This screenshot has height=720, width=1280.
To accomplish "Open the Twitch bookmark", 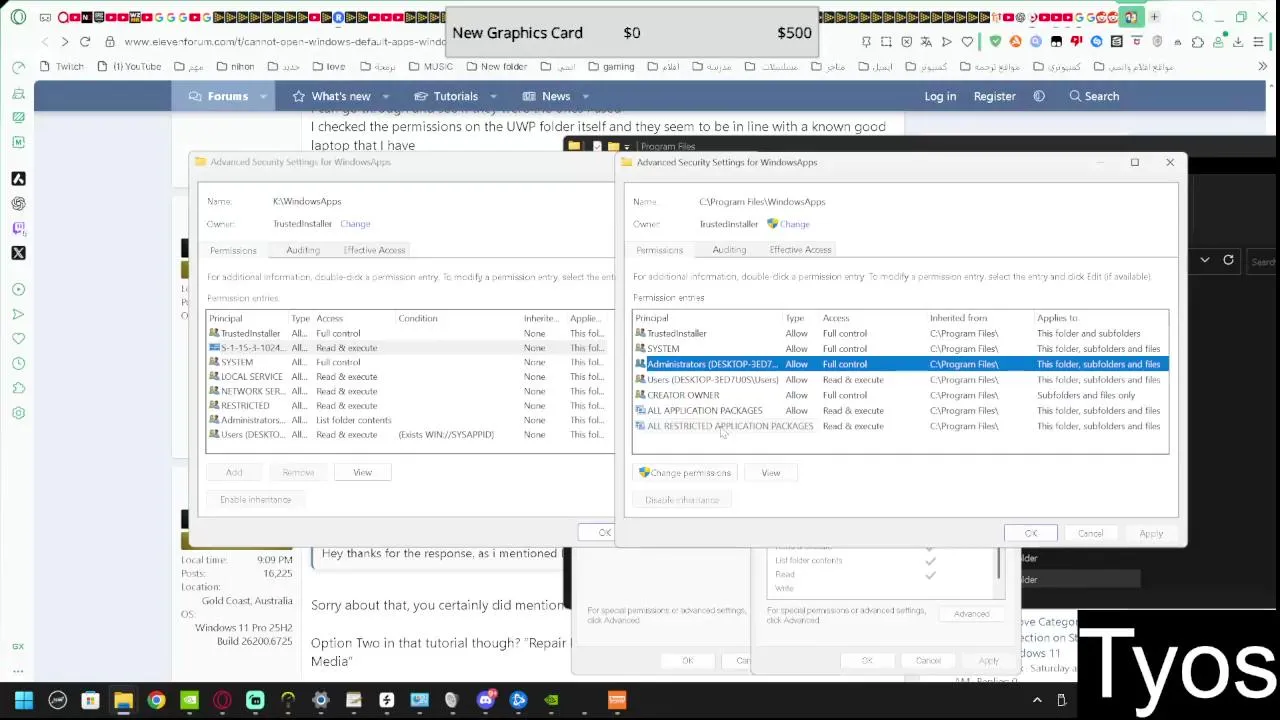I will tap(62, 66).
